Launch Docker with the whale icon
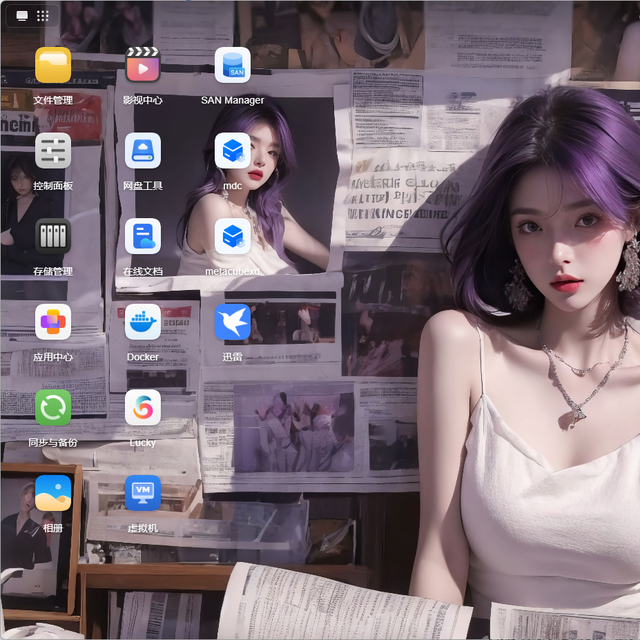Screen dimensions: 640x640 [x=143, y=322]
